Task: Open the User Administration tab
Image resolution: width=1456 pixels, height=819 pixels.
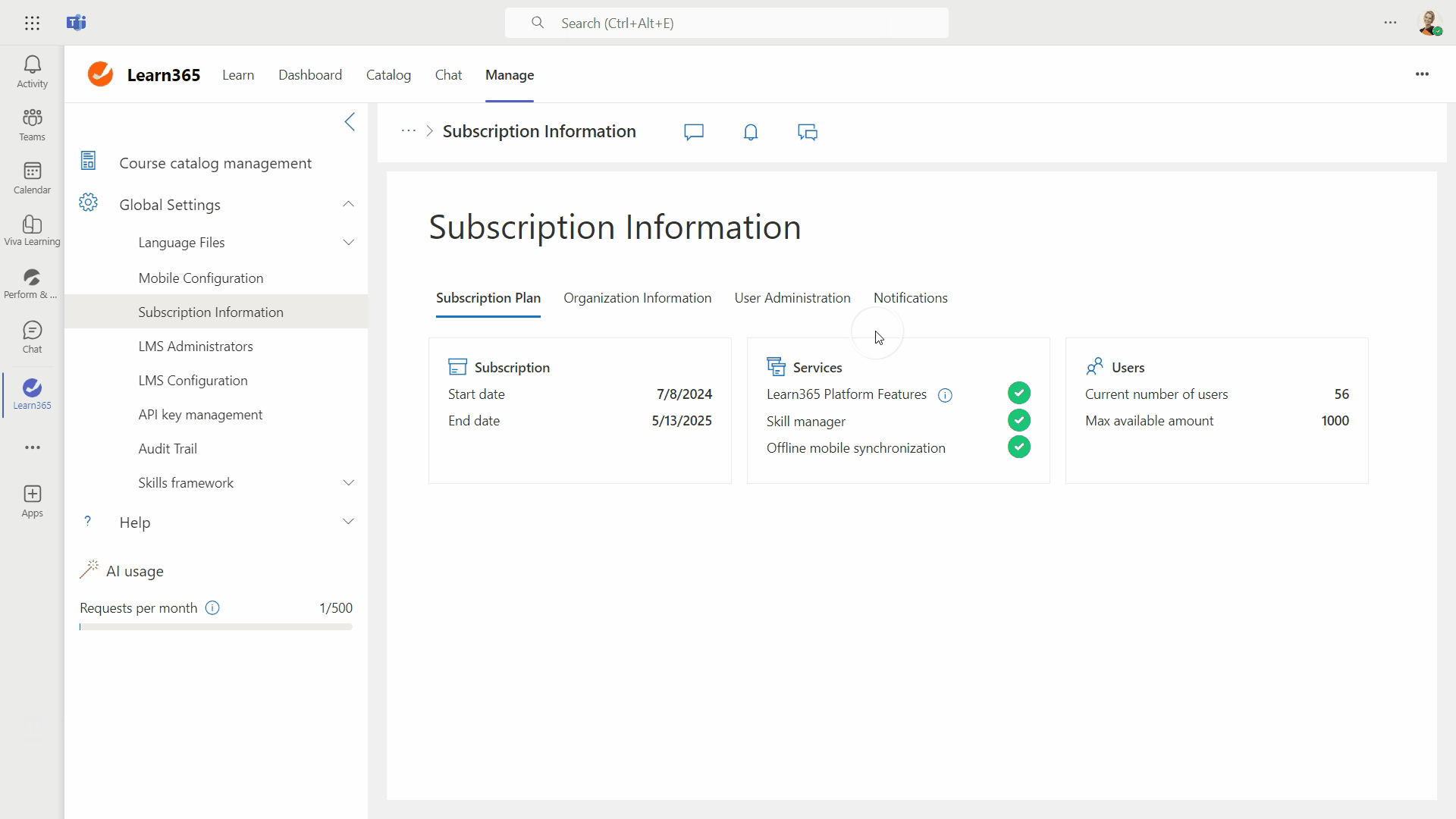Action: tap(792, 298)
